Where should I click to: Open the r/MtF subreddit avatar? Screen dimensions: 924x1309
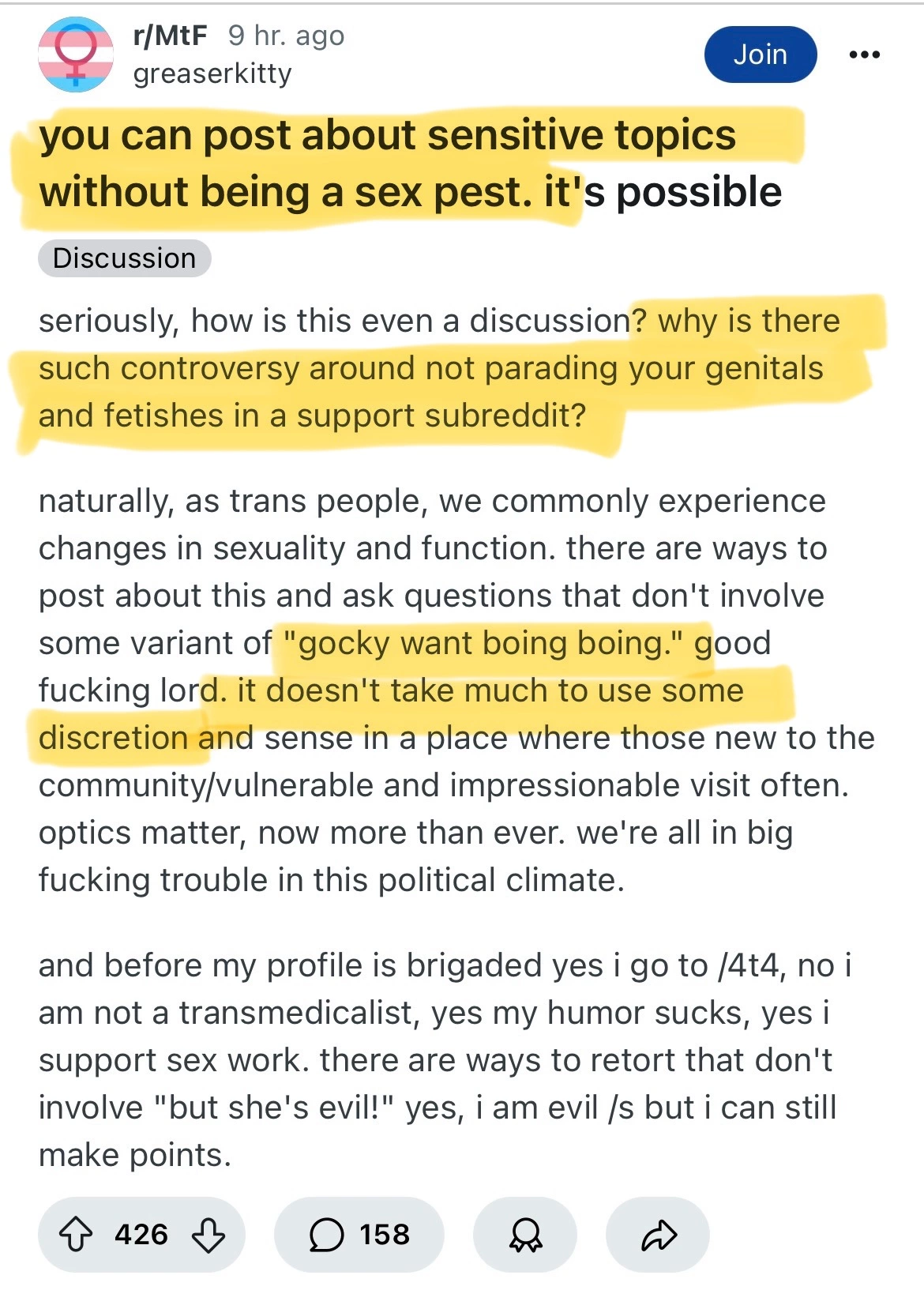coord(76,55)
